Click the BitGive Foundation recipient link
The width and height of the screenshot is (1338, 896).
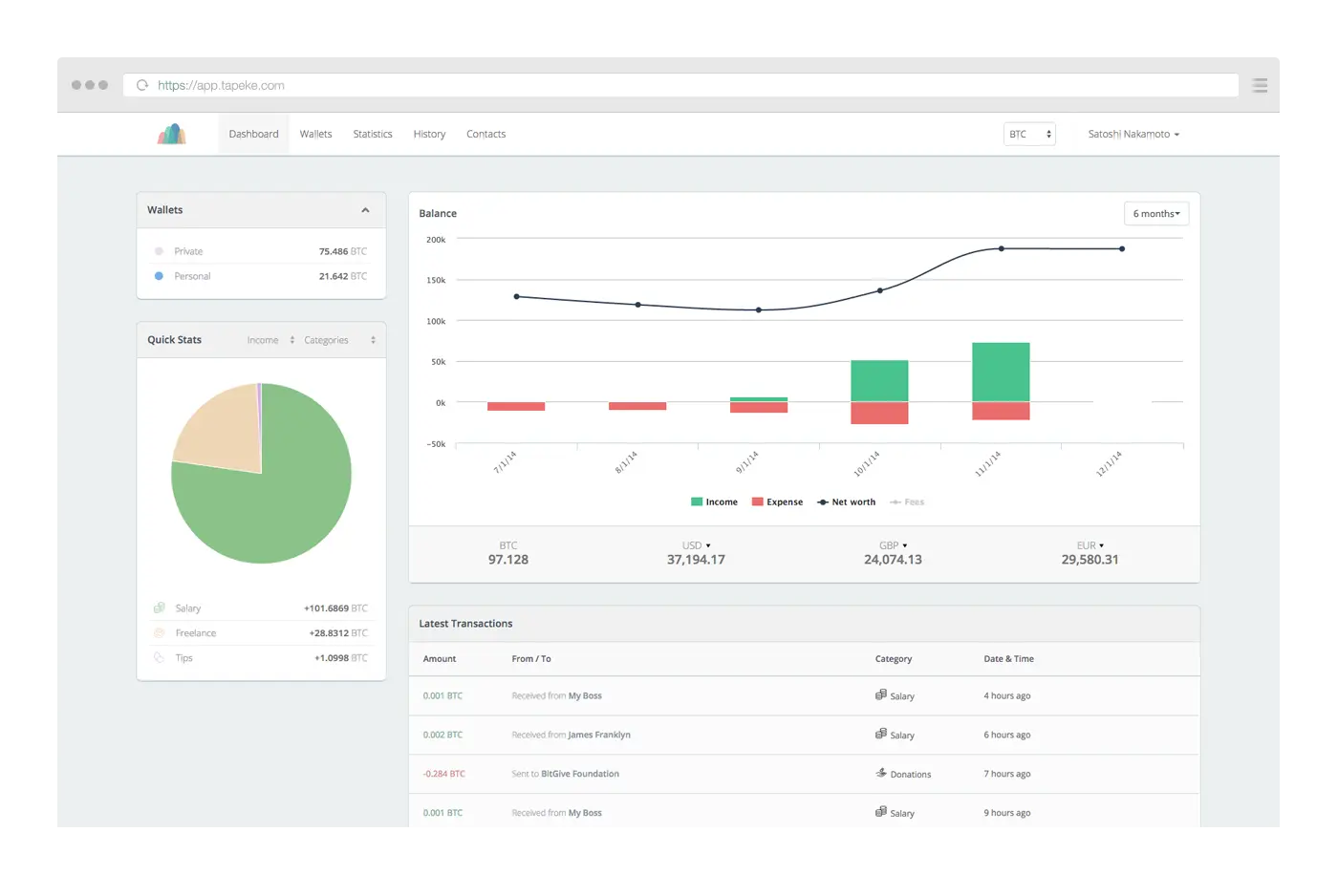580,774
